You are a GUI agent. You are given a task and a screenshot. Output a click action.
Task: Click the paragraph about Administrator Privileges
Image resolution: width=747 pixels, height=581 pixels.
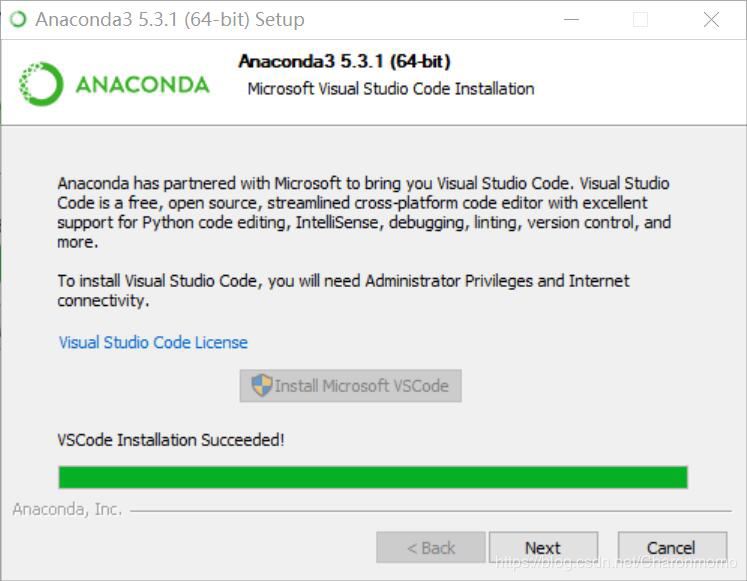(343, 290)
